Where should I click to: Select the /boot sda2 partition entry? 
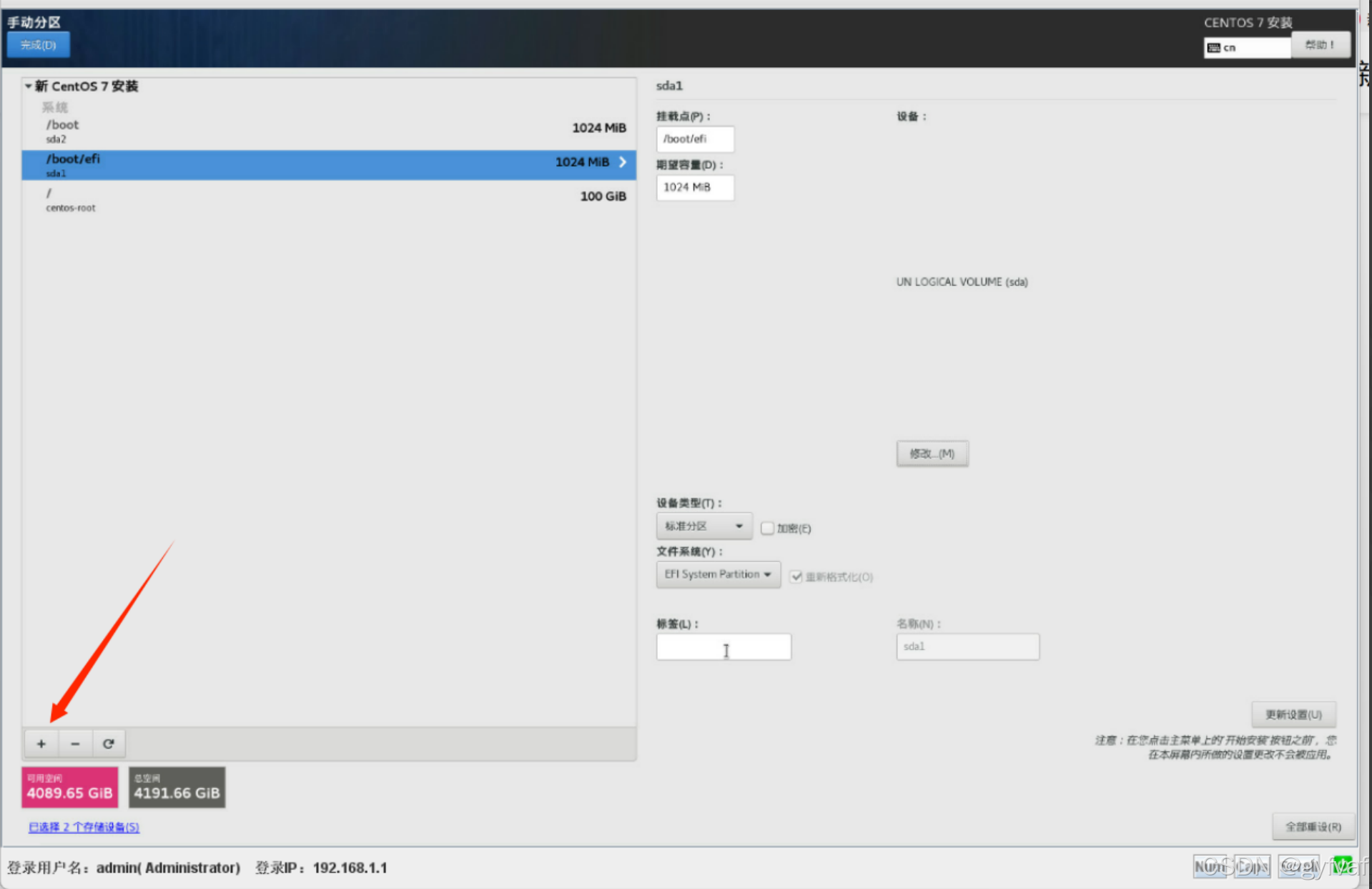coord(328,131)
